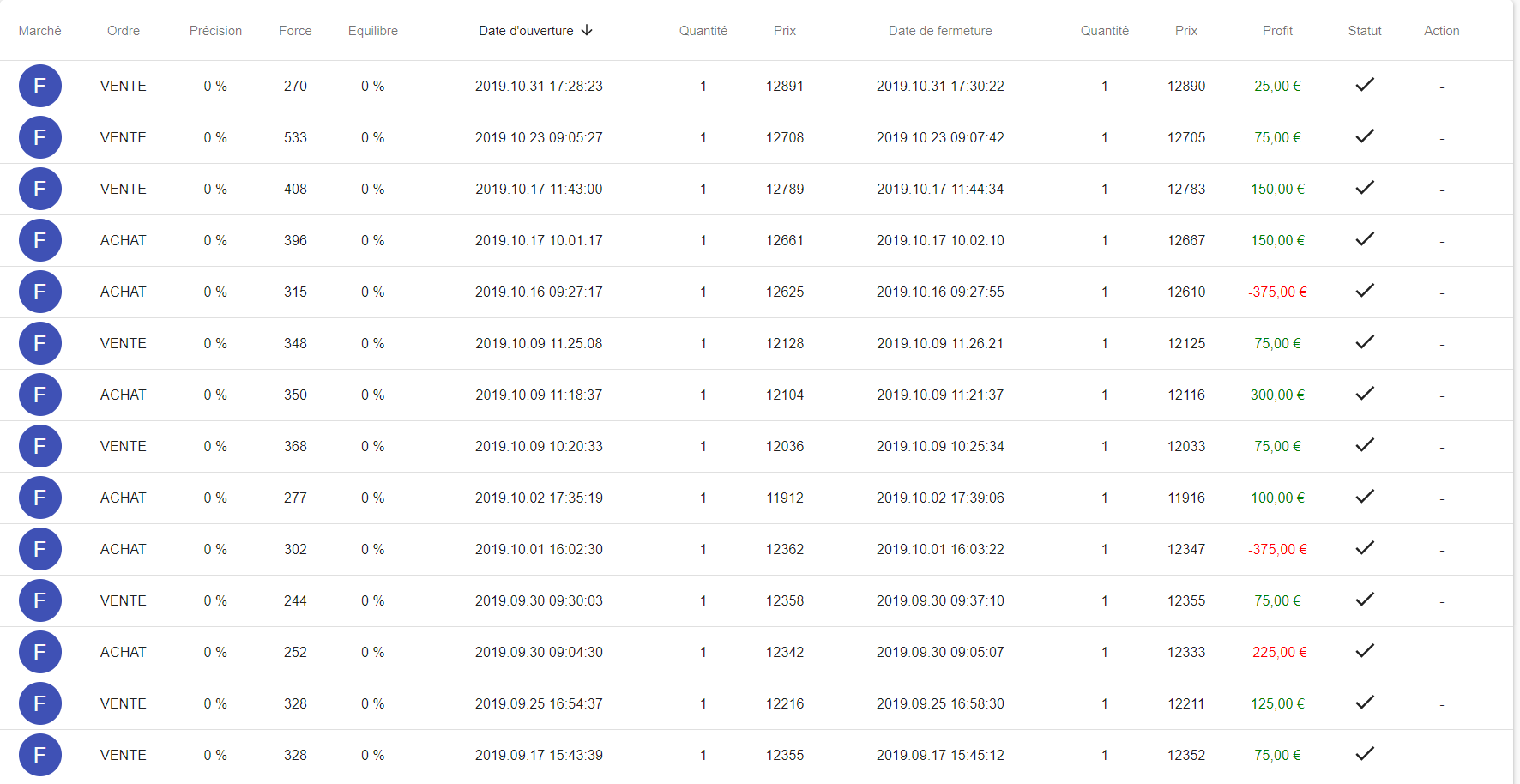
Task: Click the F icon for the 12708 sell order
Action: point(40,137)
